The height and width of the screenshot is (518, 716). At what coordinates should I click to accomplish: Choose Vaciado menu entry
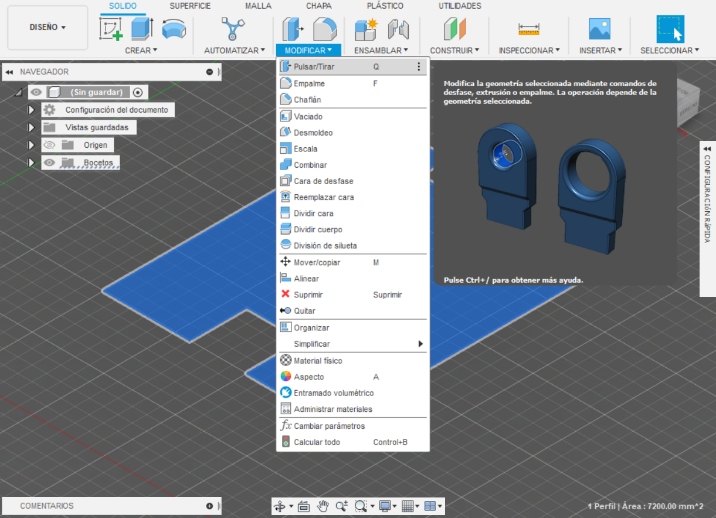coord(353,116)
